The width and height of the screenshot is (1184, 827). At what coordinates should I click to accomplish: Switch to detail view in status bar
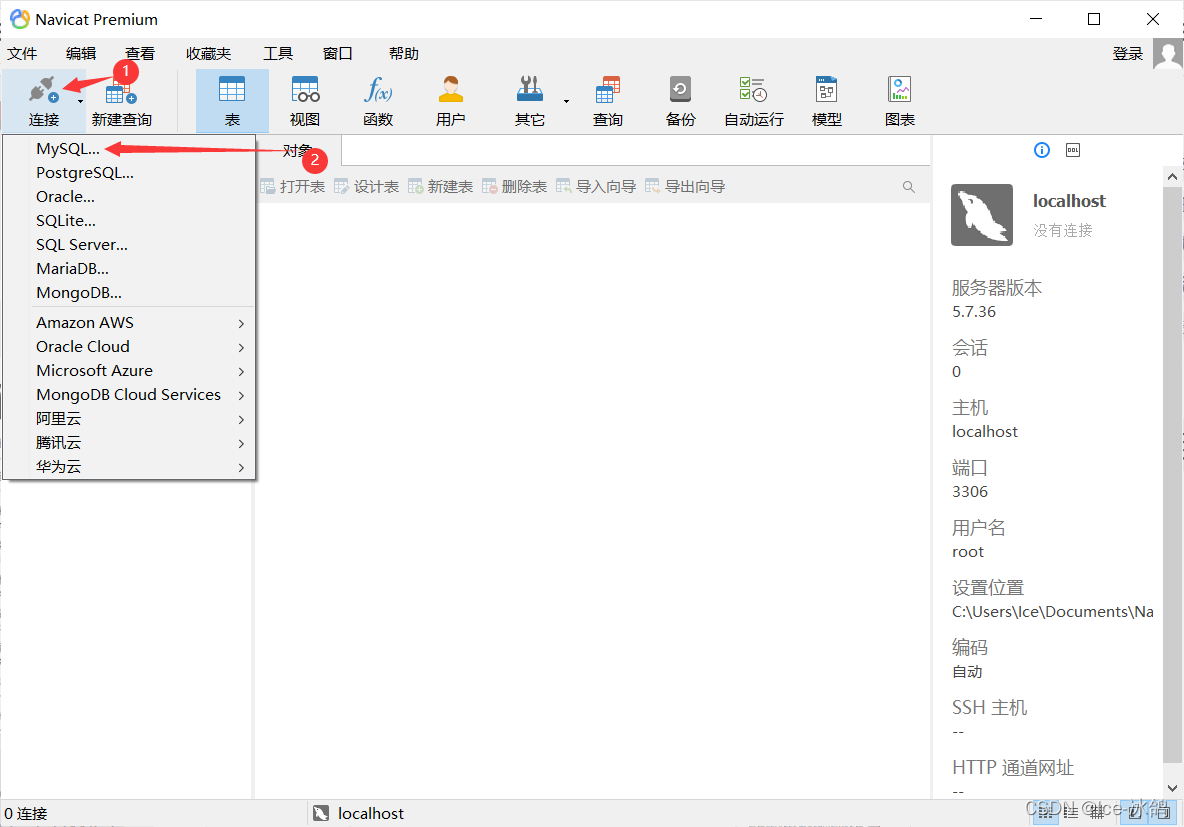coord(1071,813)
